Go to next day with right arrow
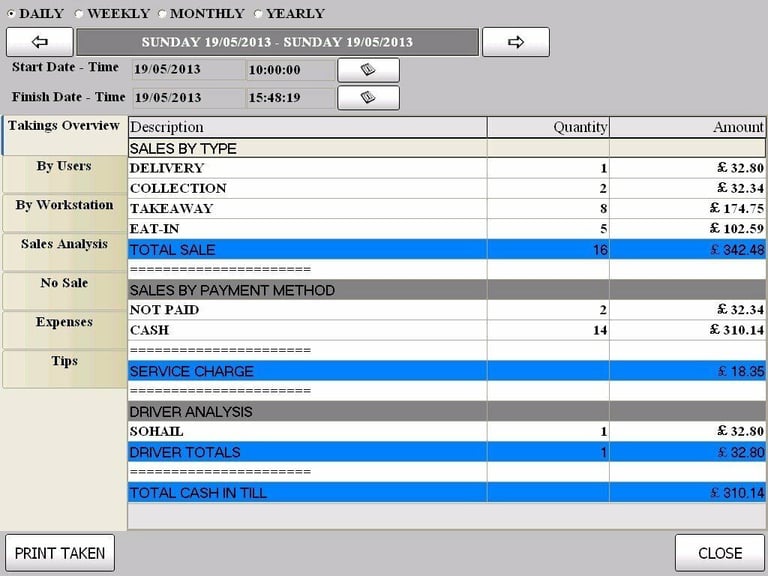The height and width of the screenshot is (576, 768). [516, 42]
